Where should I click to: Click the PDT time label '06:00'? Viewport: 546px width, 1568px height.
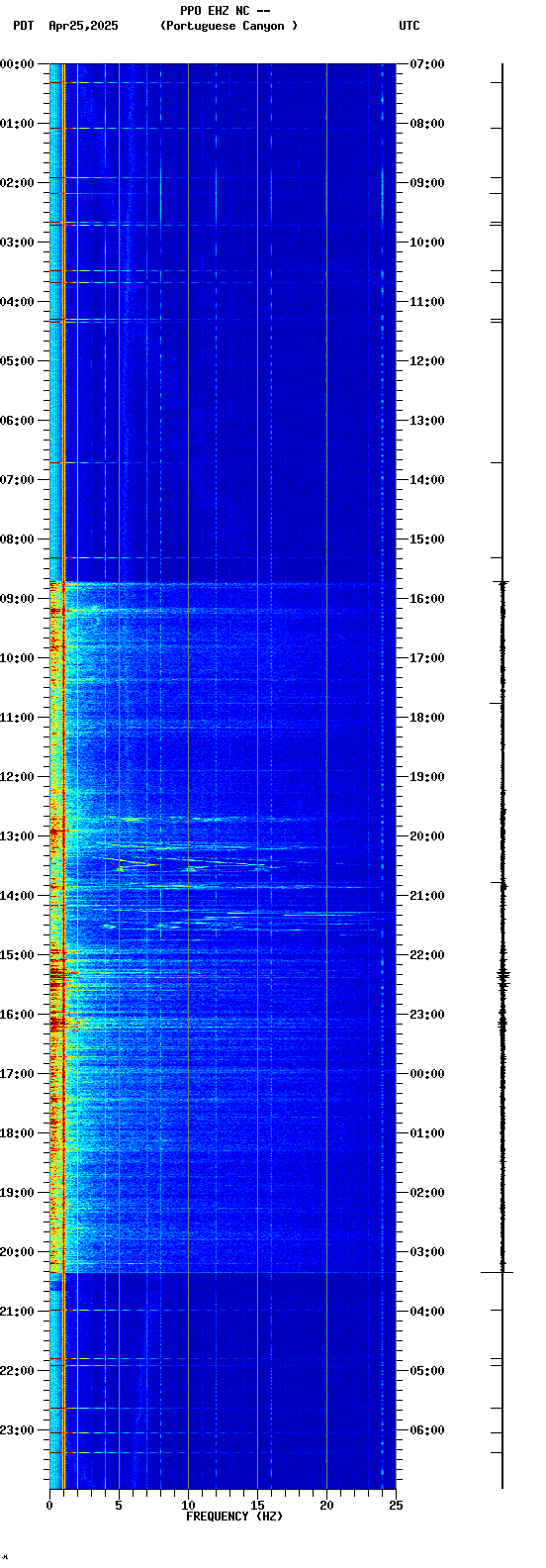pos(17,421)
